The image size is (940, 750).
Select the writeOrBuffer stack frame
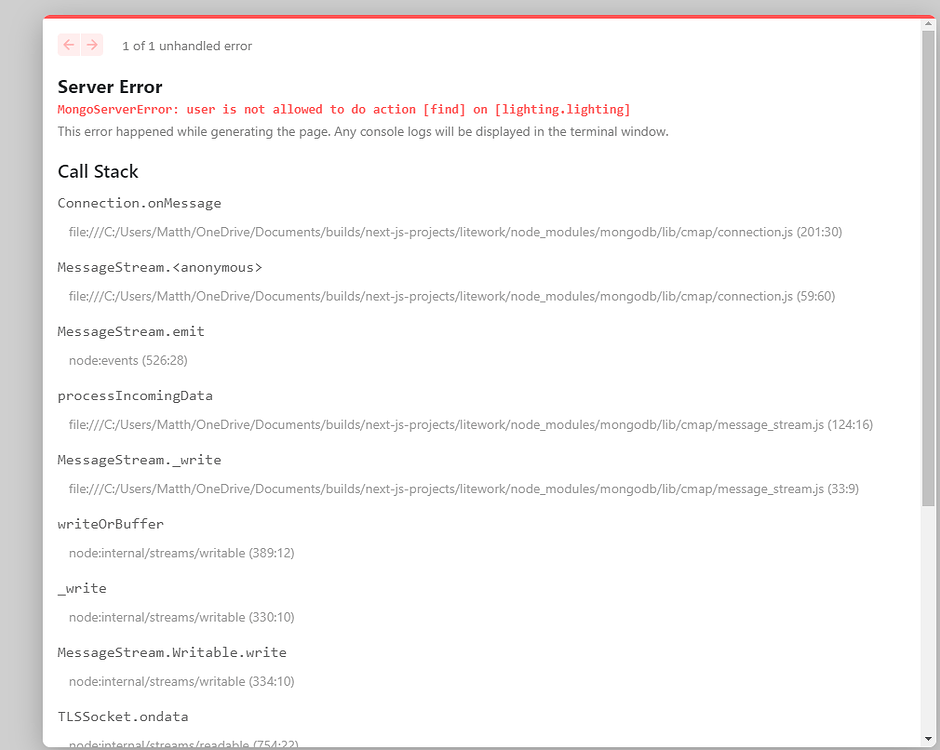(x=110, y=524)
